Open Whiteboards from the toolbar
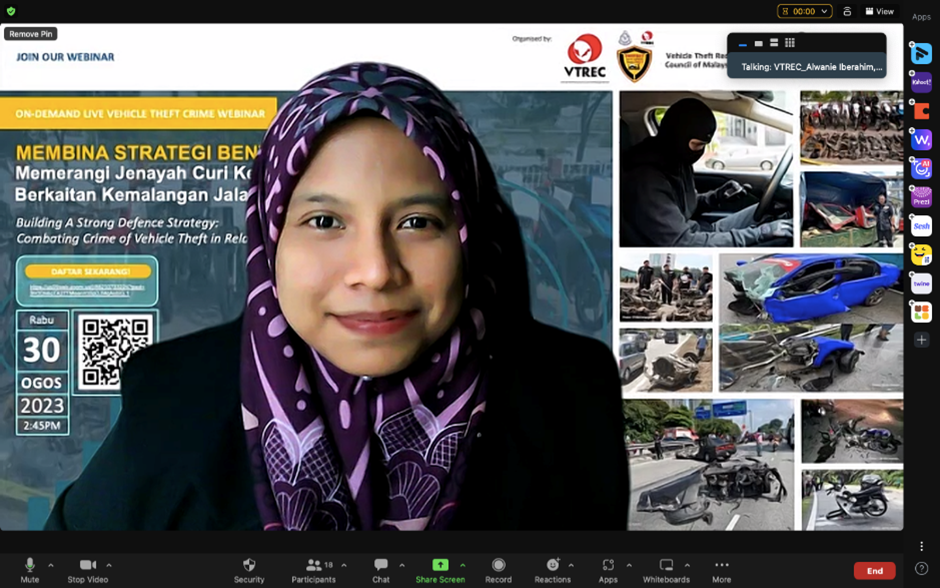This screenshot has width=940, height=588. tap(666, 566)
